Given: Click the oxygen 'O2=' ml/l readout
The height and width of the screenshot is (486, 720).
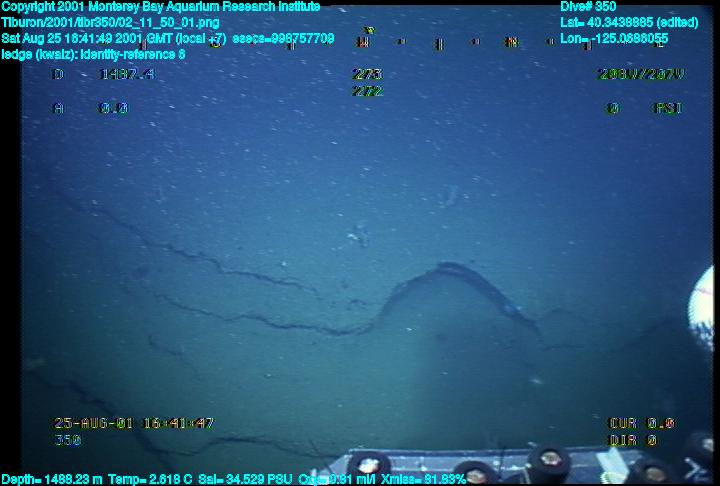Looking at the screenshot, I should (x=336, y=480).
